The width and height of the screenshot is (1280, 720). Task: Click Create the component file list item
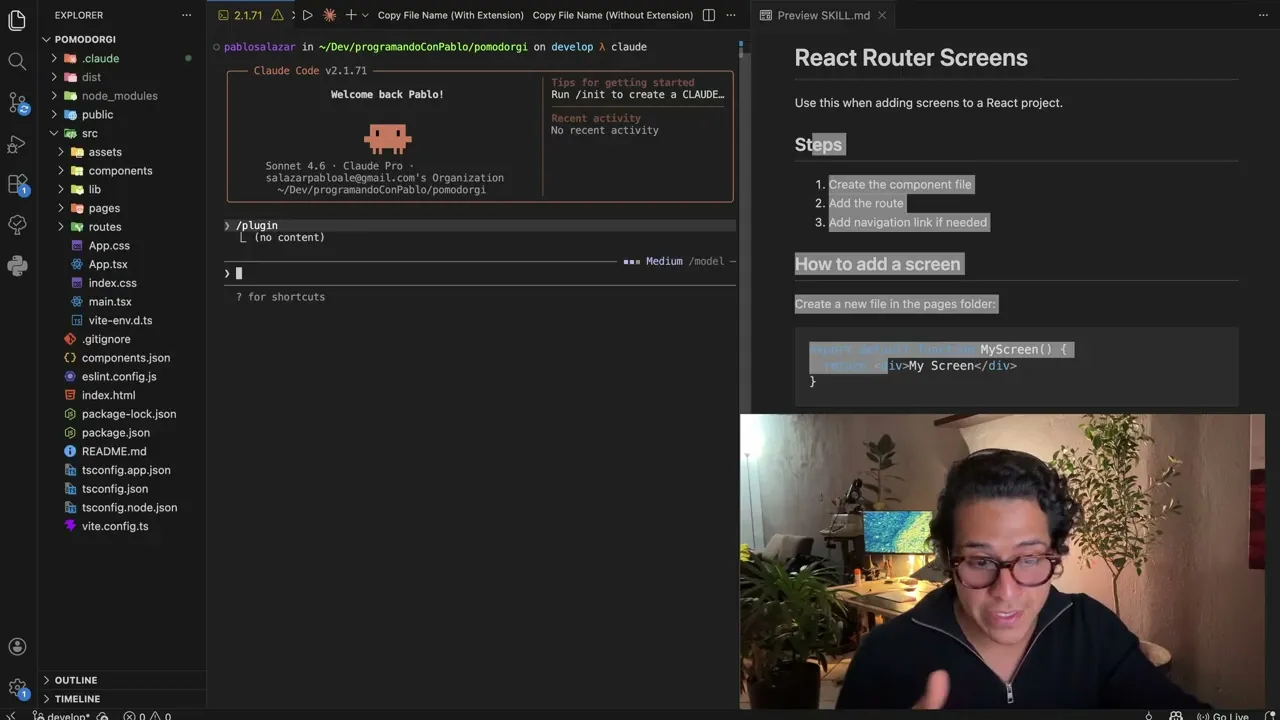(x=900, y=184)
